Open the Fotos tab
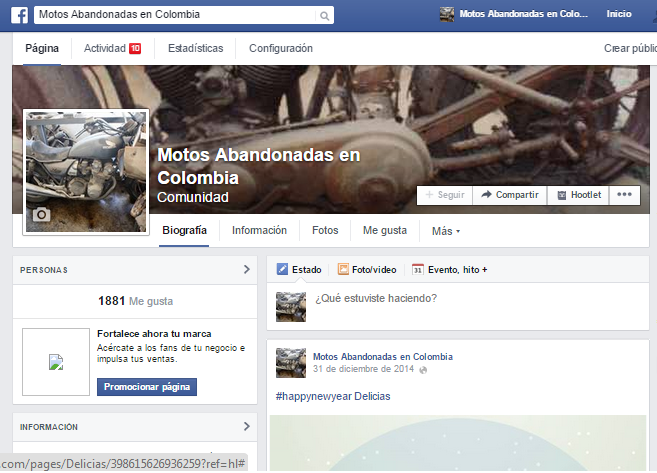This screenshot has height=473, width=657. (x=325, y=231)
